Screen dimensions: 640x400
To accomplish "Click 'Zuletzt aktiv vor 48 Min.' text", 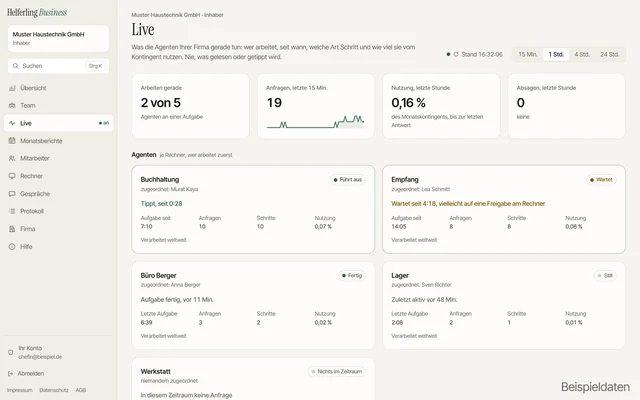I will 424,300.
